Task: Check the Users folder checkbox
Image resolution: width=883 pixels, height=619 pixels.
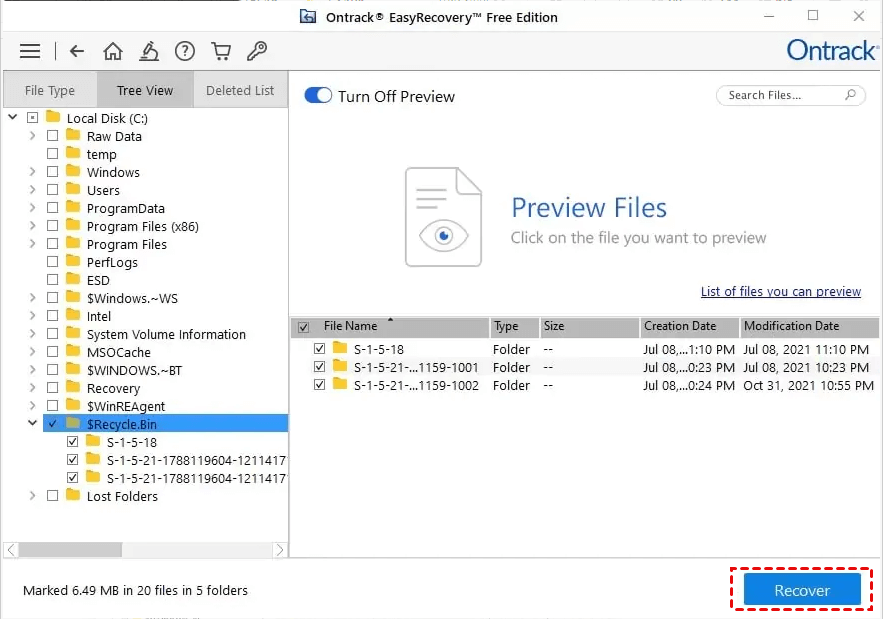Action: click(52, 190)
